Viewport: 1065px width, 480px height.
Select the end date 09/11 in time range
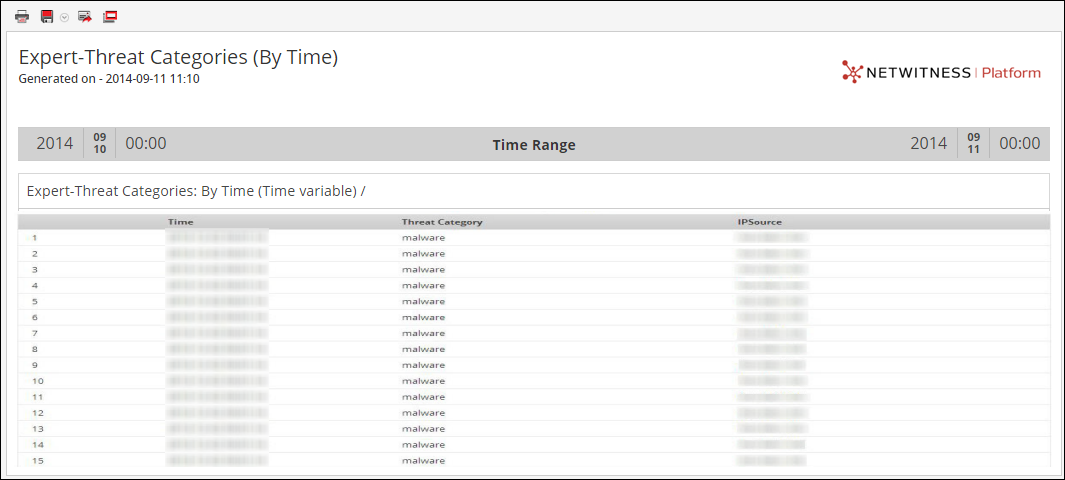point(973,143)
